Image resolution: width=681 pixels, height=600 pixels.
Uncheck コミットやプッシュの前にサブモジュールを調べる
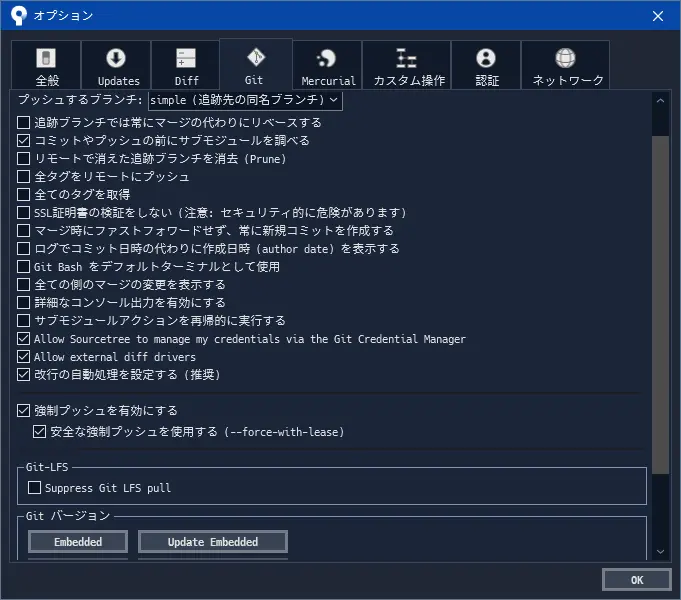click(x=23, y=140)
